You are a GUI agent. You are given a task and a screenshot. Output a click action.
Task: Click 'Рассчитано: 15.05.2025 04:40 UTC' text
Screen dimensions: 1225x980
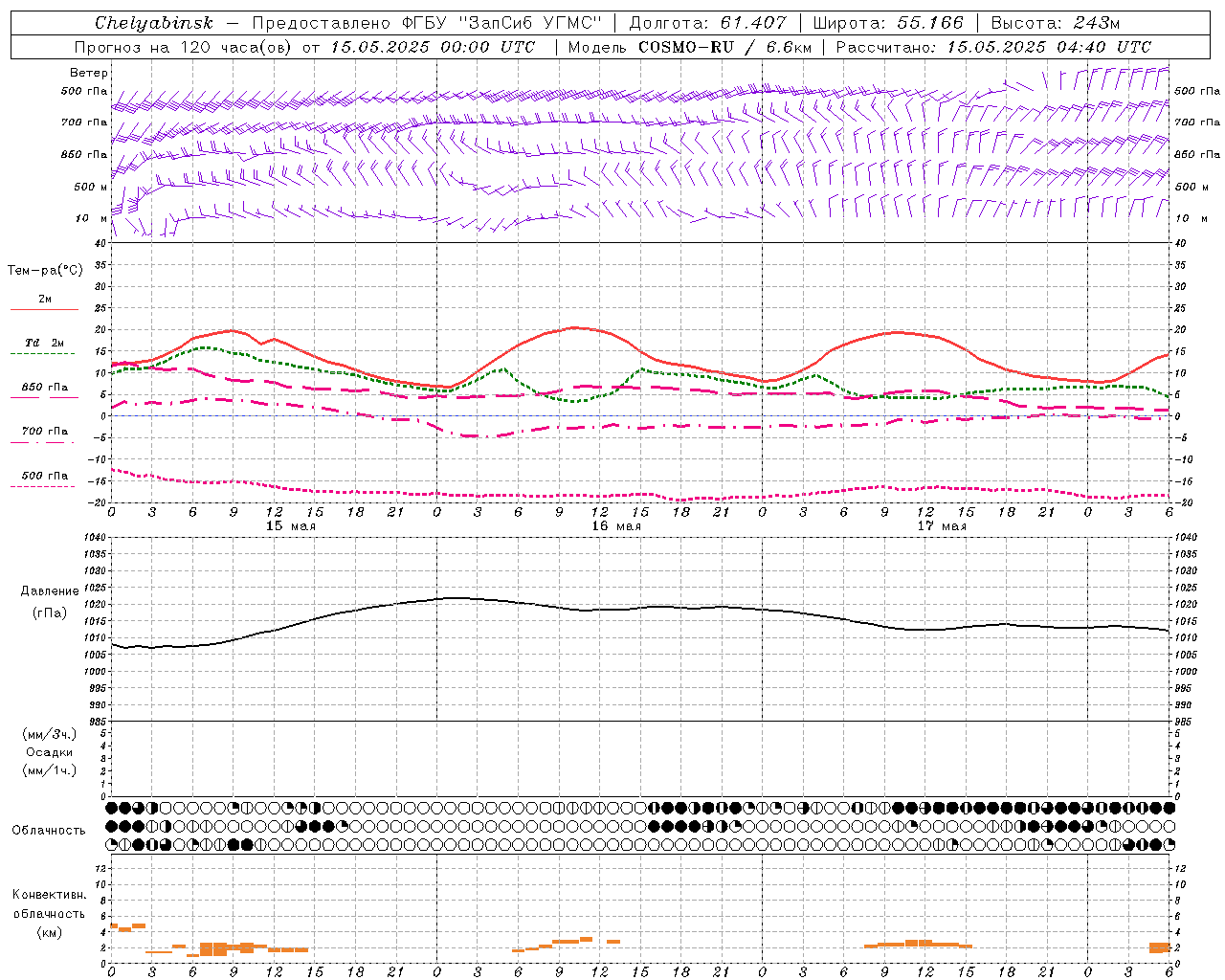993,47
